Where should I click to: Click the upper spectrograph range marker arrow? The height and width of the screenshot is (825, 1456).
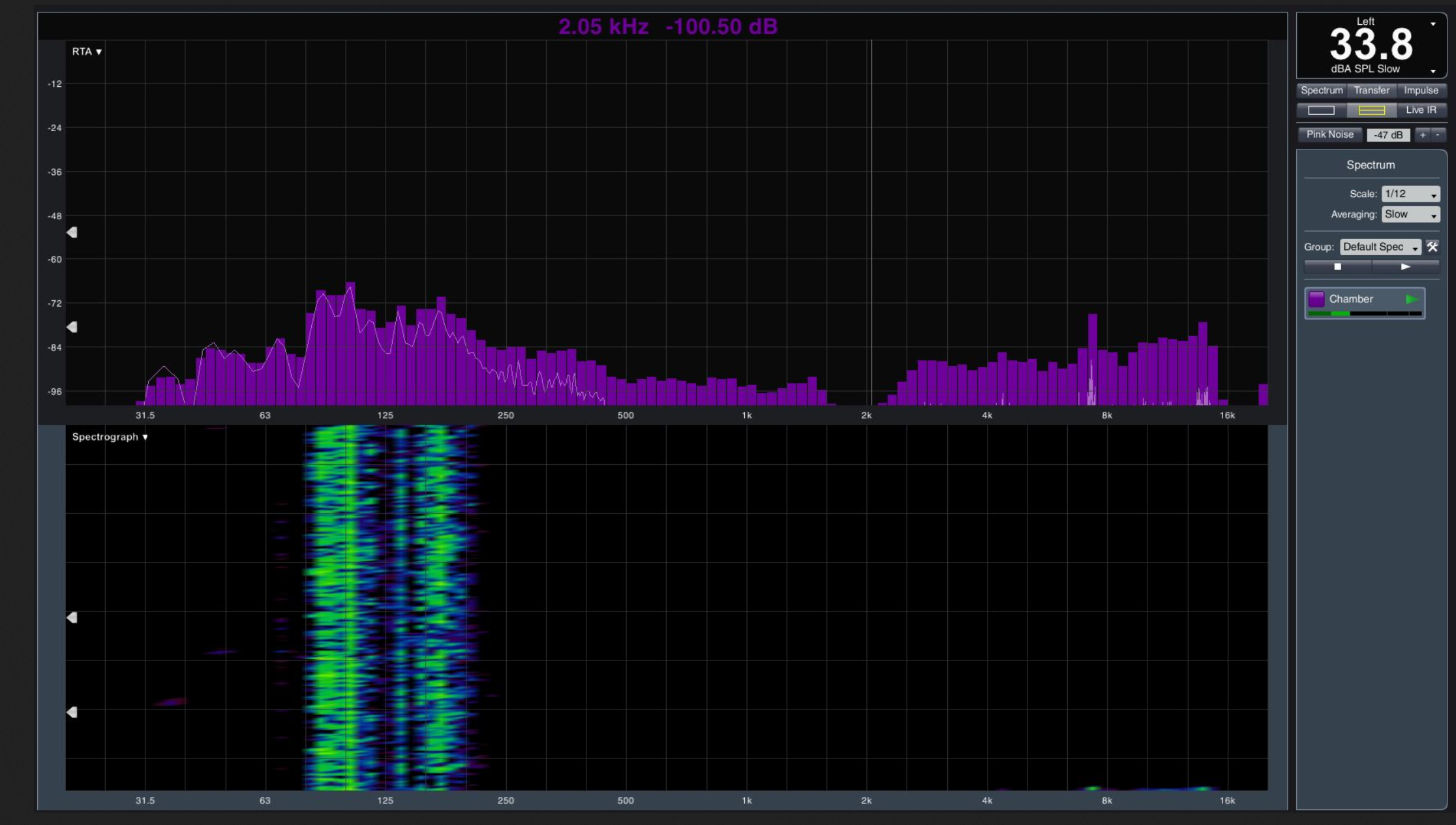[x=72, y=617]
